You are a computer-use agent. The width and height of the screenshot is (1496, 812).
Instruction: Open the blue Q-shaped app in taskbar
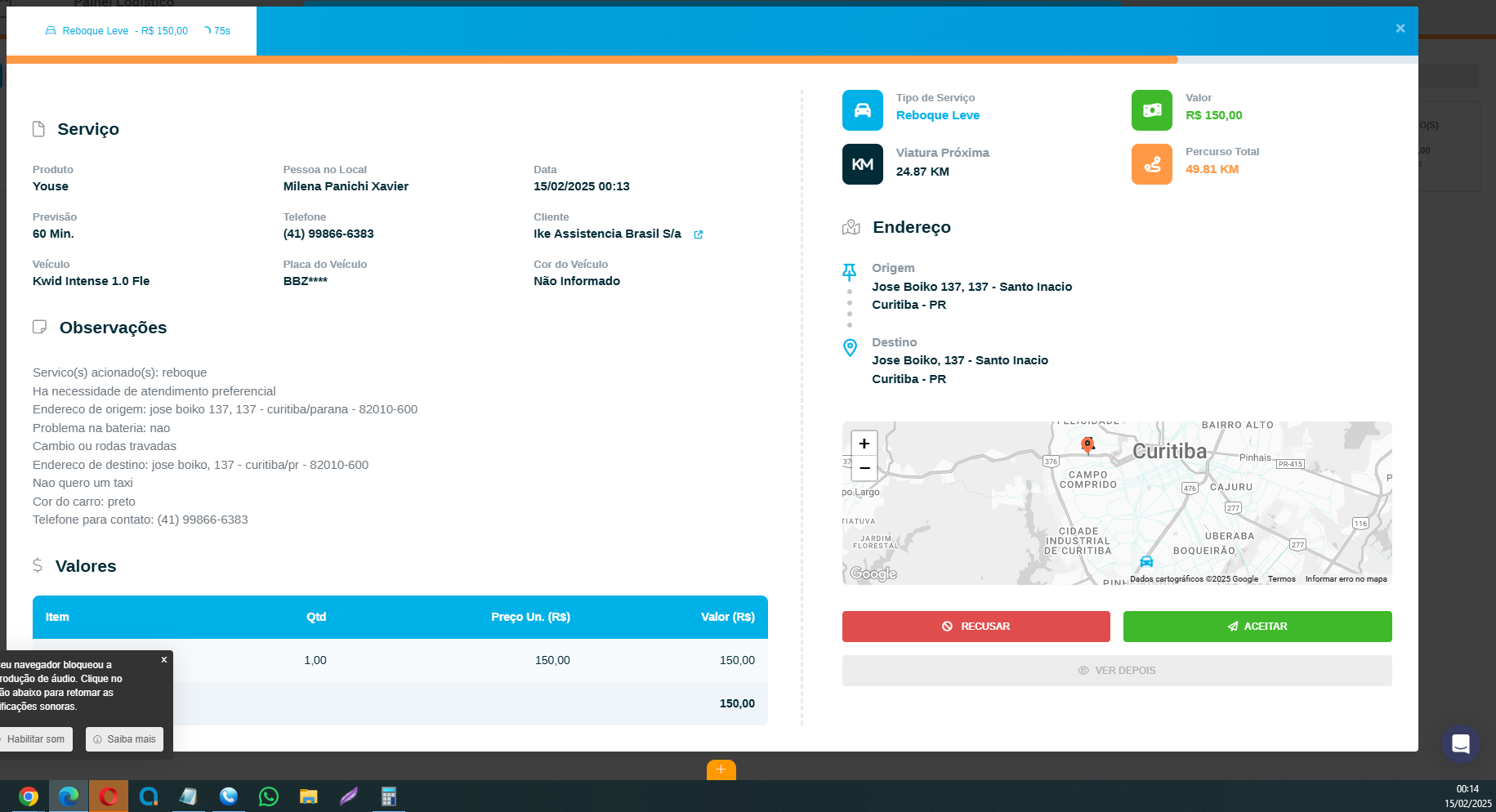point(149,796)
